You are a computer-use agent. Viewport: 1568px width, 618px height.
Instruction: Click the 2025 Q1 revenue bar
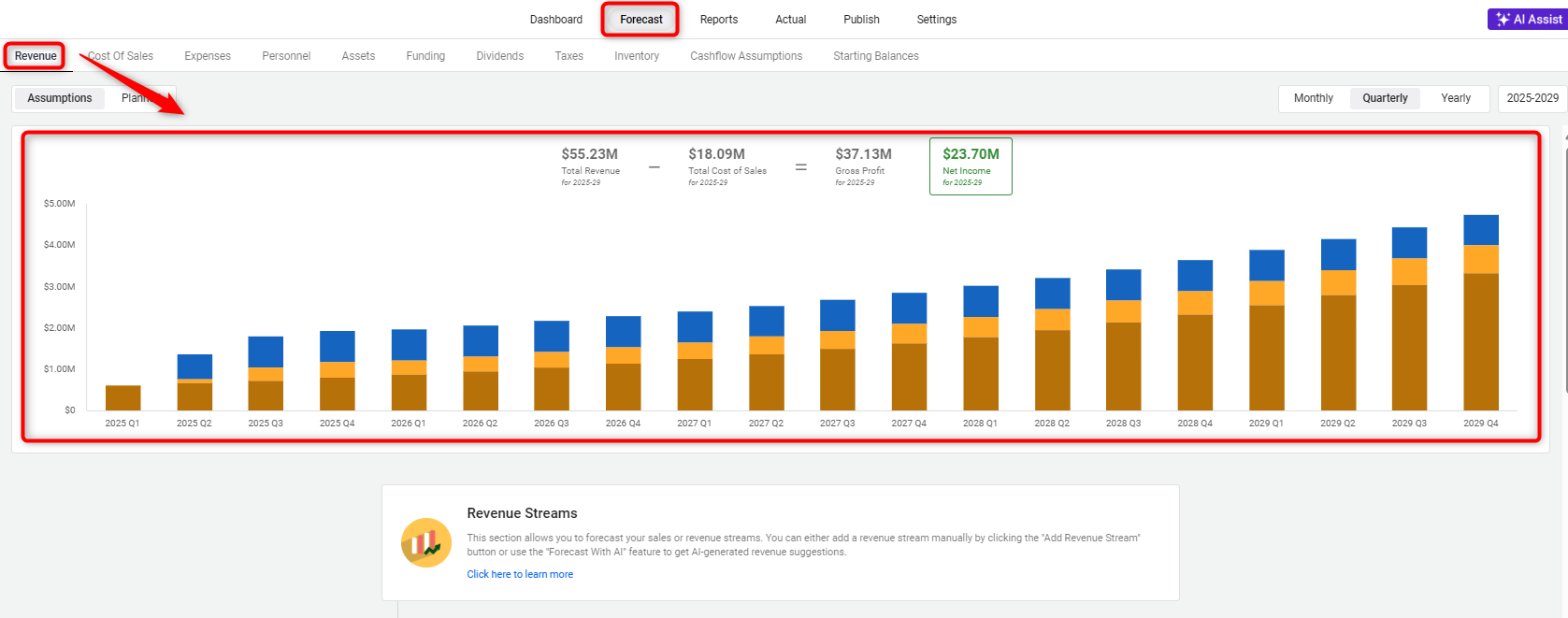point(122,397)
